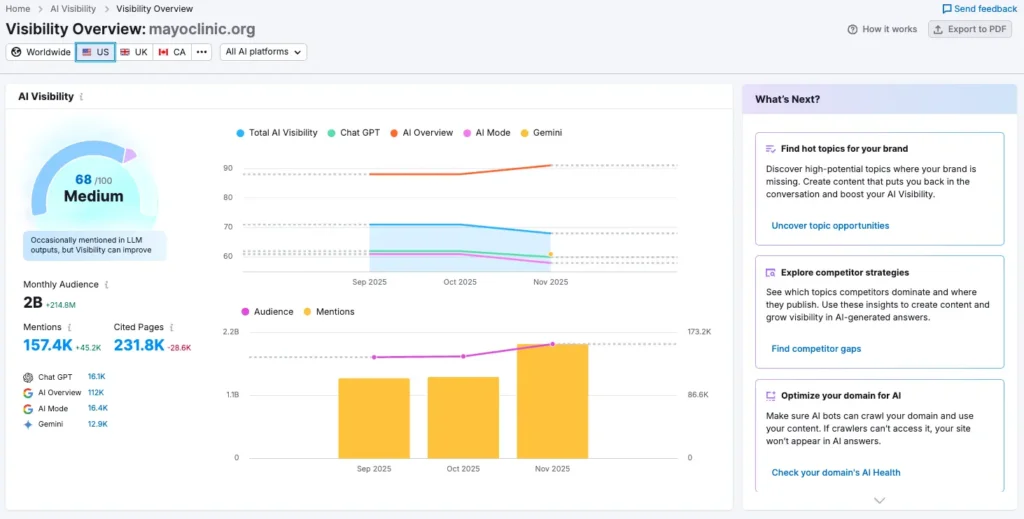Toggle Chat GPT legend series
1024x519 pixels.
point(353,133)
